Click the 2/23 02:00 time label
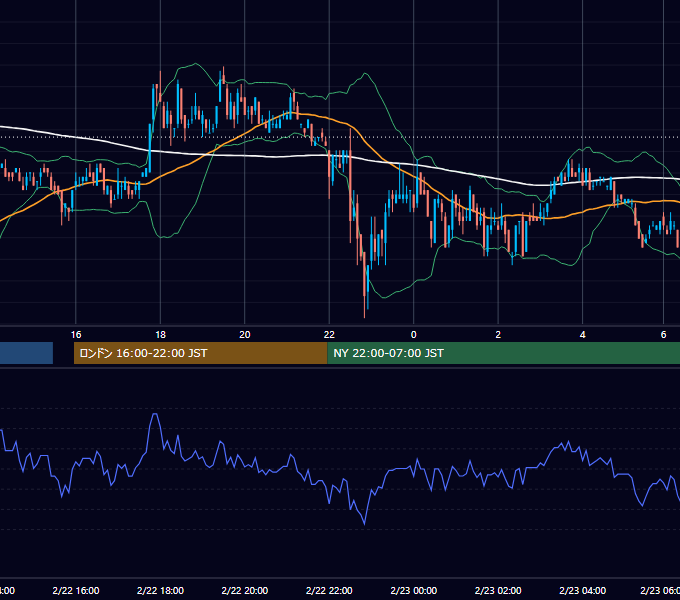Screen dimensions: 680x600 click(498, 590)
